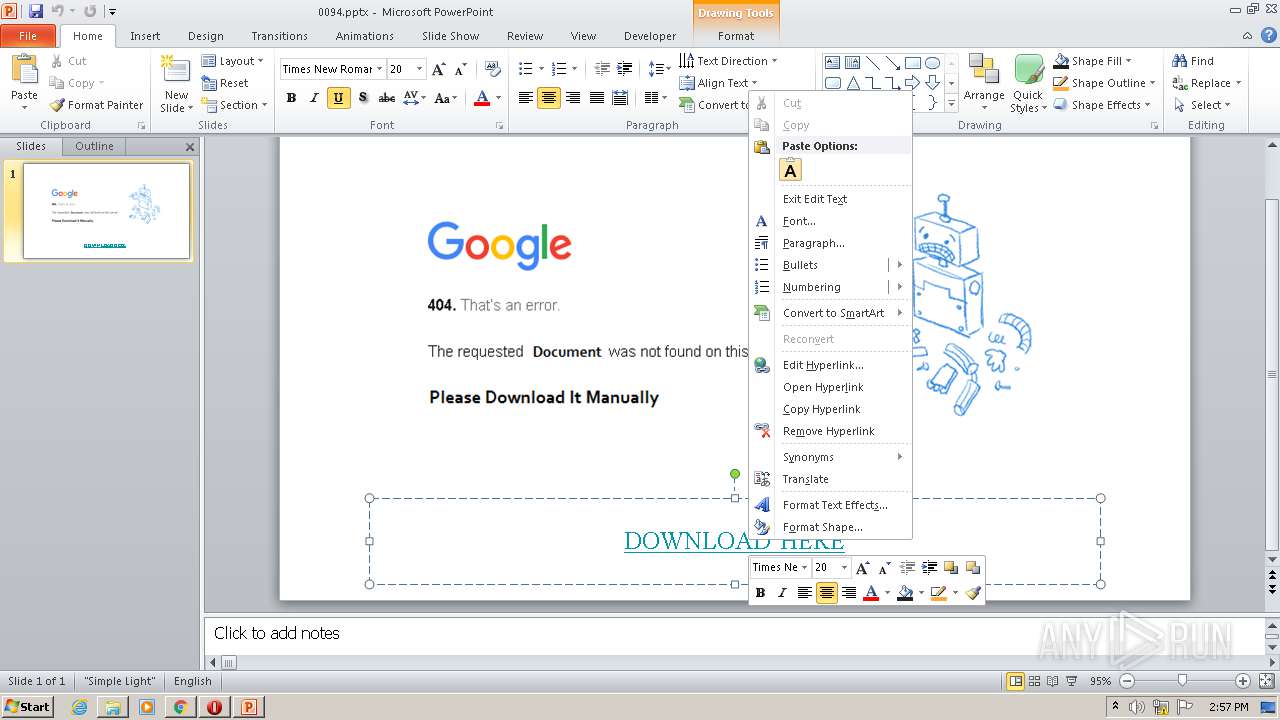Viewport: 1280px width, 720px height.
Task: Choose Edit Hyperlink from context menu
Action: tap(823, 365)
